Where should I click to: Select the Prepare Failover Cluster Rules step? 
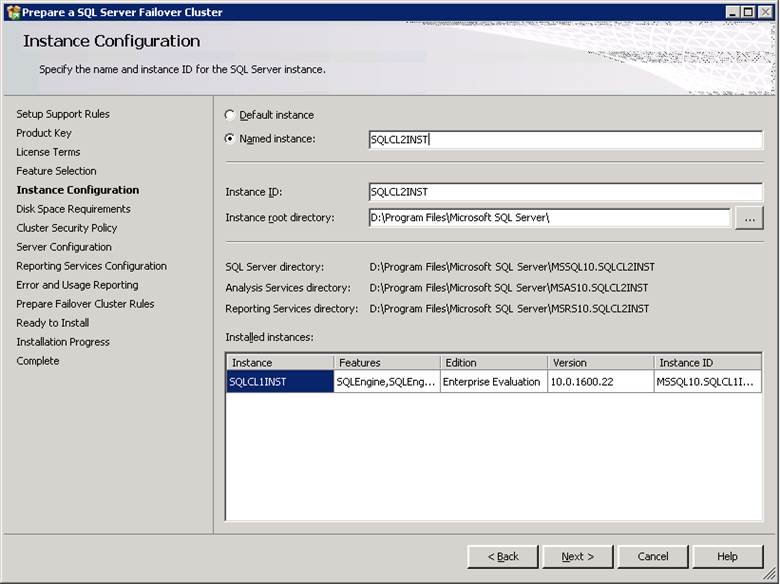[85, 303]
